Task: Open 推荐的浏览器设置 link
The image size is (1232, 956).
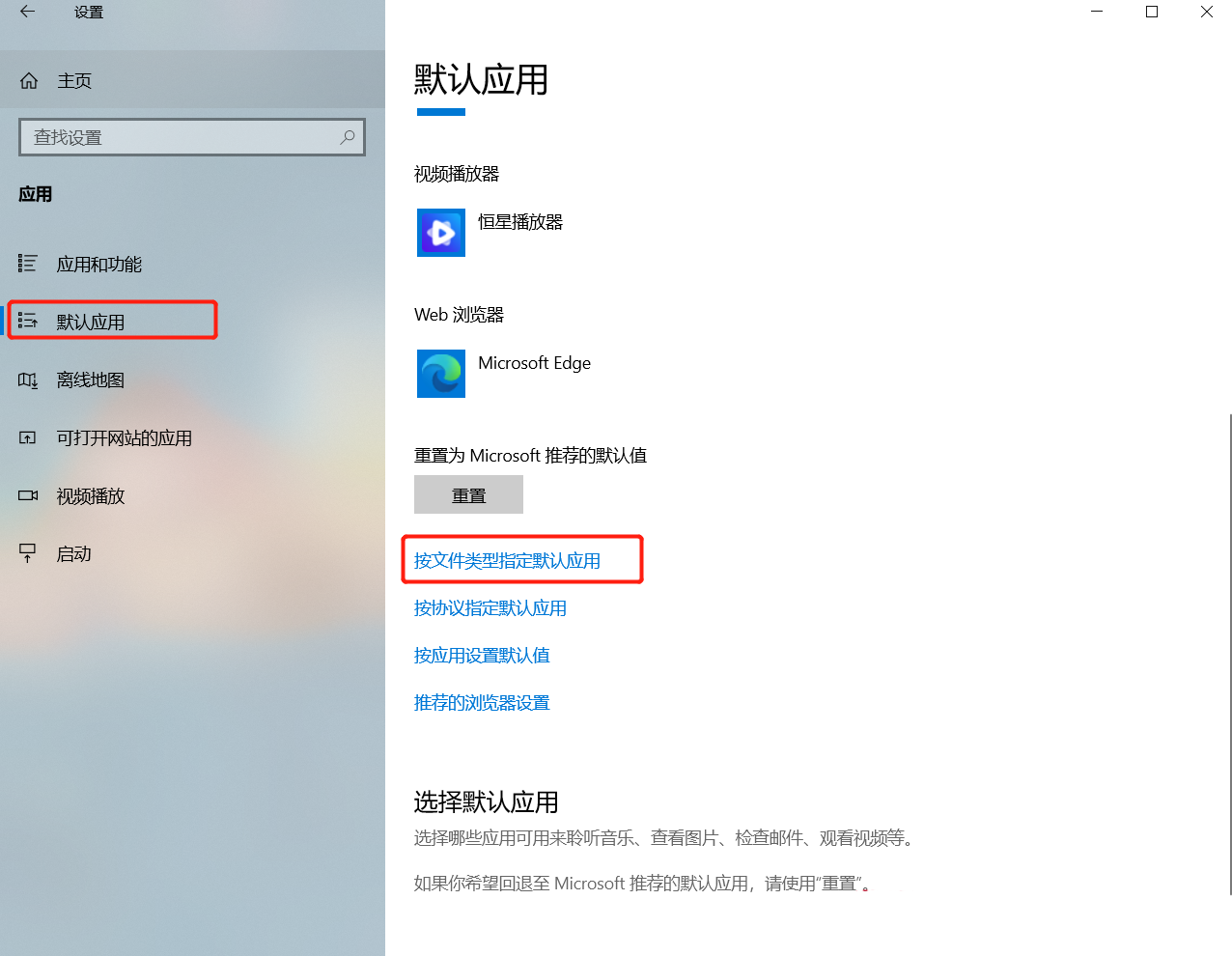Action: coord(482,703)
